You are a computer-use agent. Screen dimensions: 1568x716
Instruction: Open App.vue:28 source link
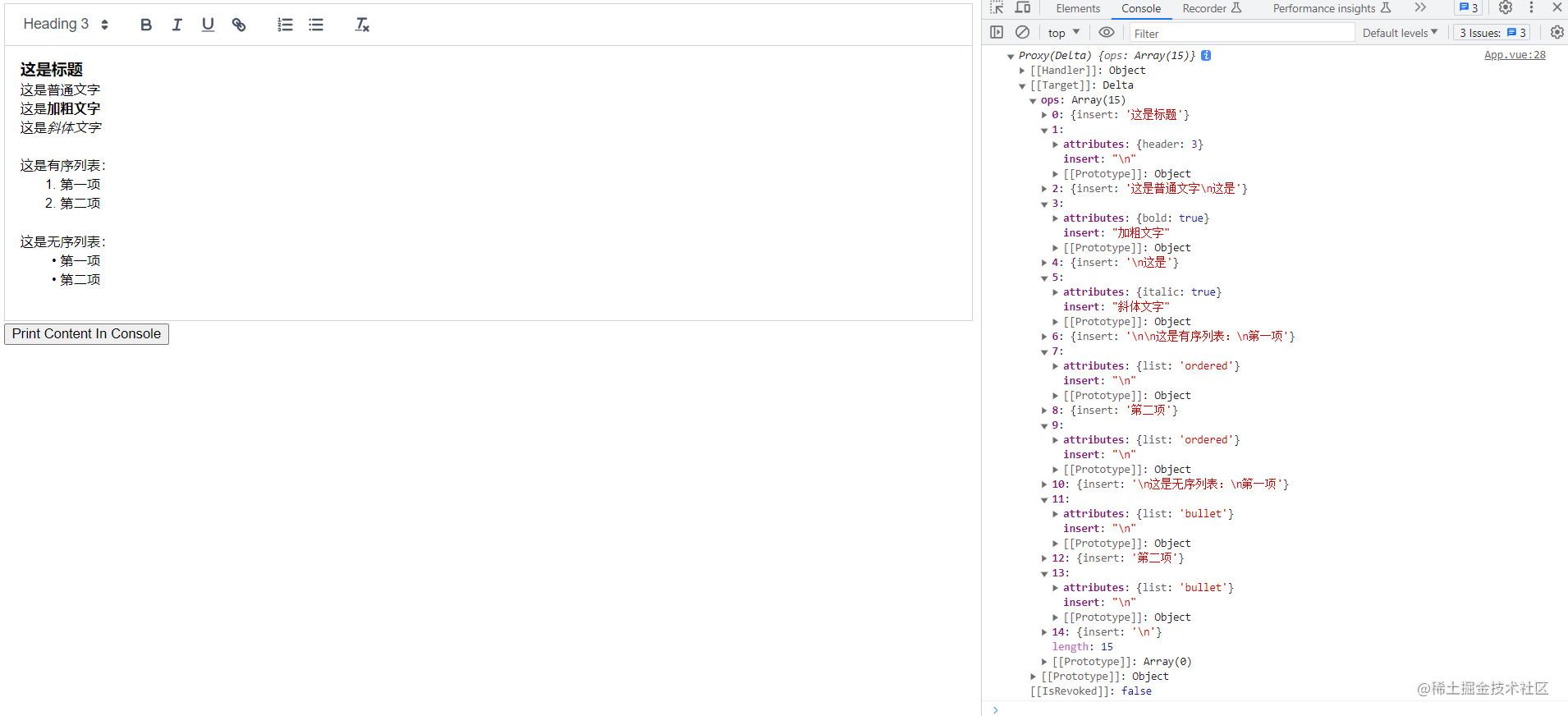1515,55
